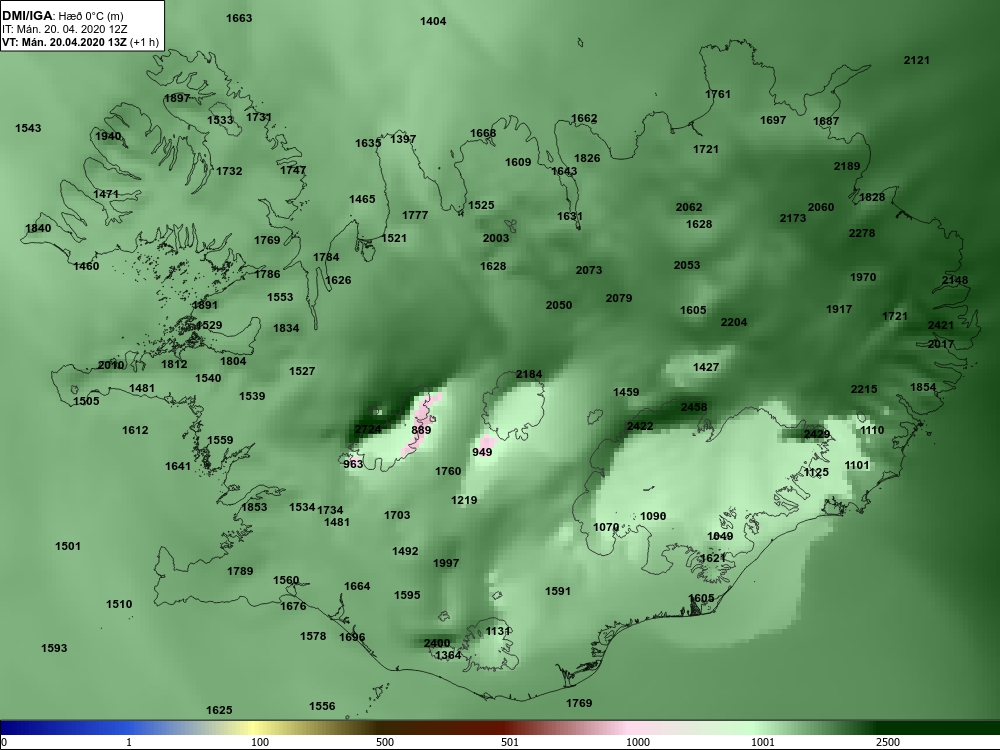Click the number 1663 at the top
The width and height of the screenshot is (1000, 750).
tap(239, 18)
